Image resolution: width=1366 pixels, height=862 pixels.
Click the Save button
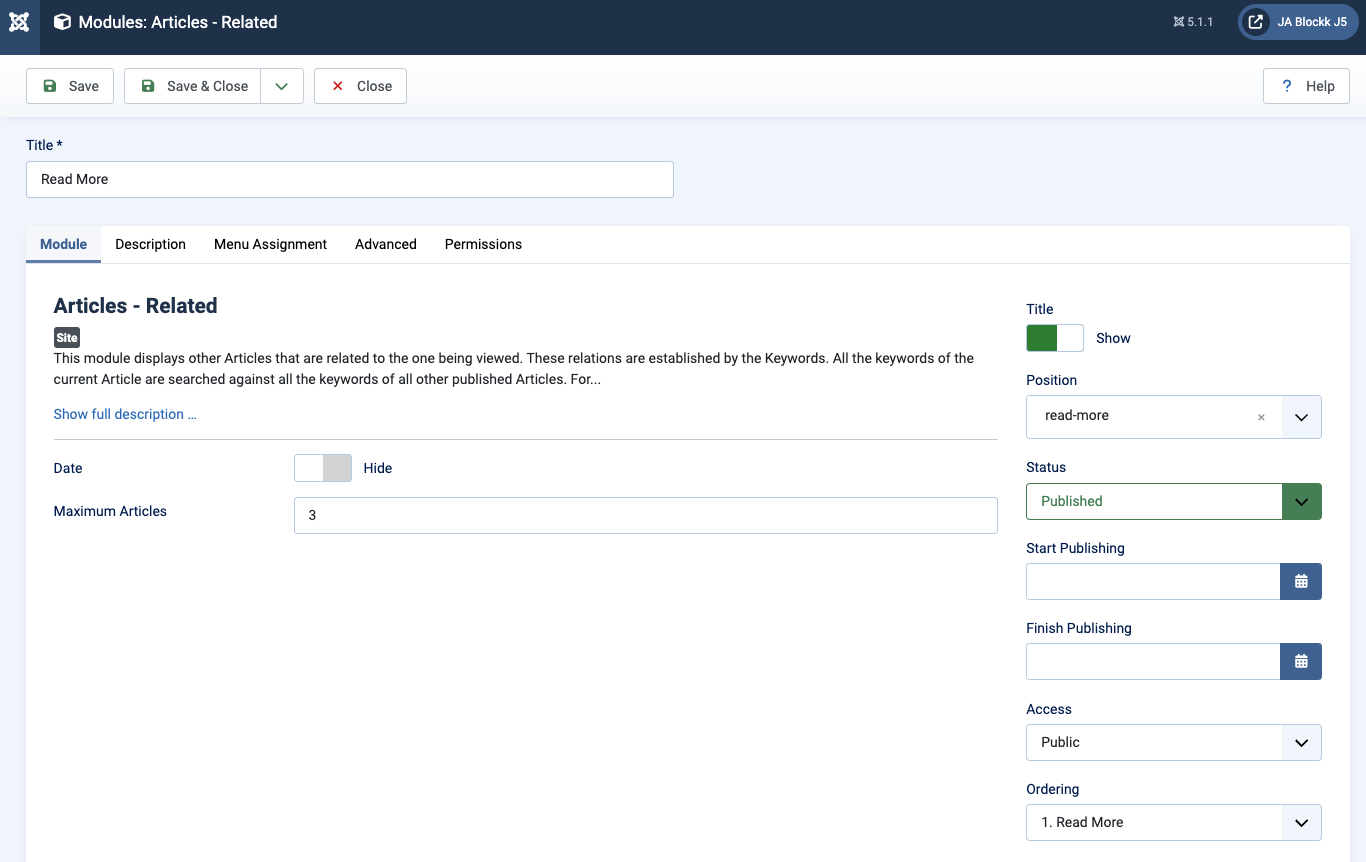click(70, 86)
